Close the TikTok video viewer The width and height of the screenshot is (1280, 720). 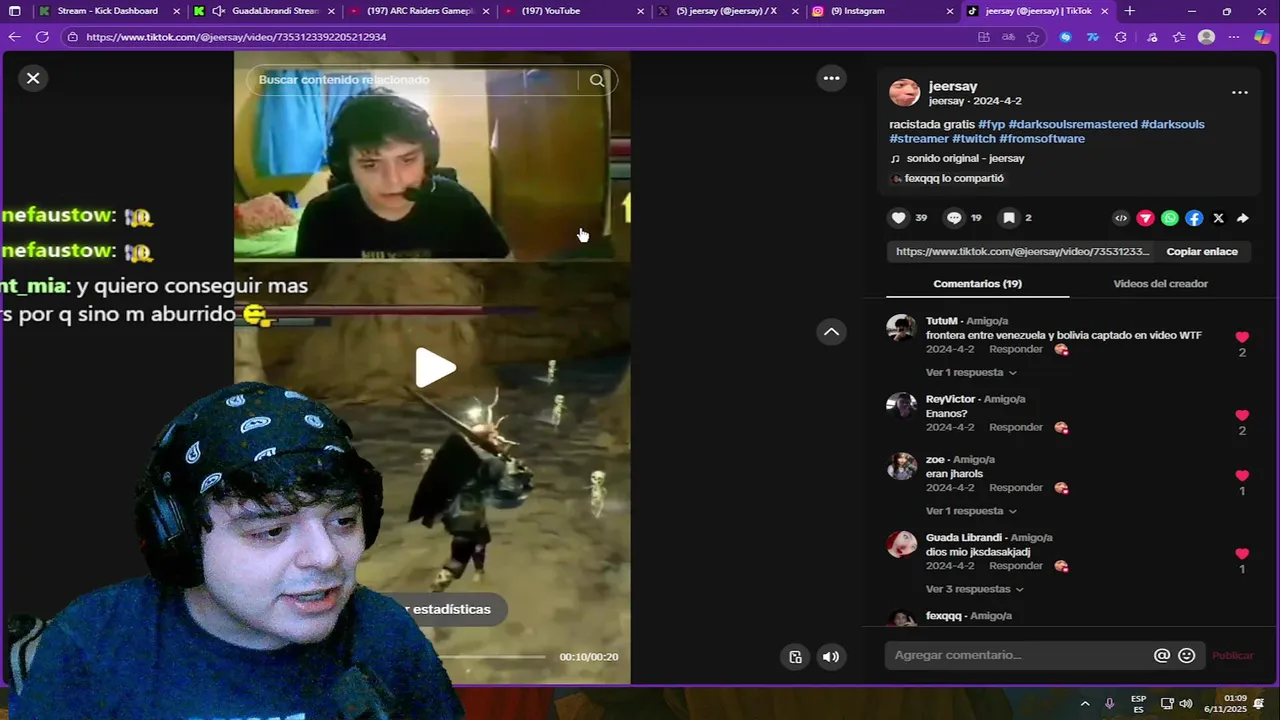[33, 78]
